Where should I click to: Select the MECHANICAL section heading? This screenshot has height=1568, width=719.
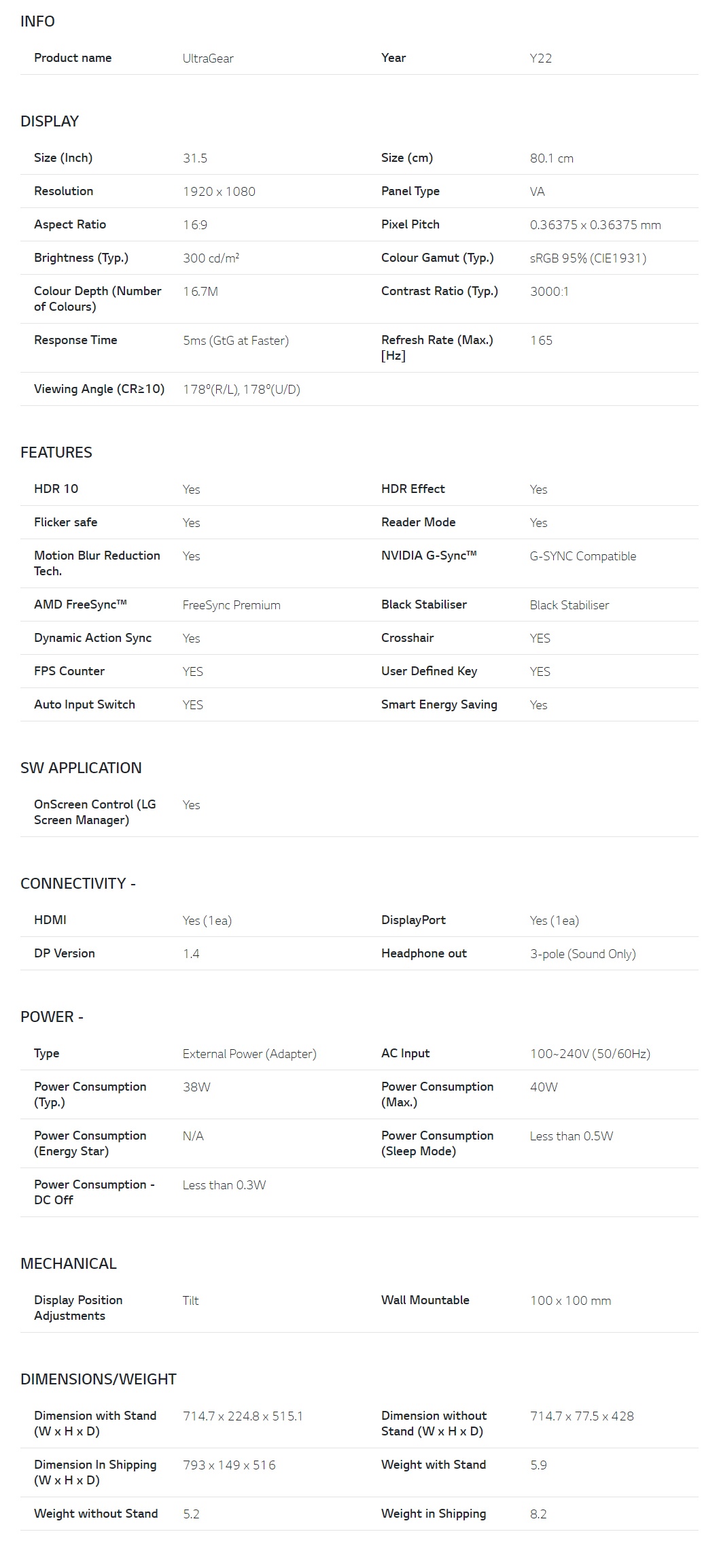point(69,1264)
